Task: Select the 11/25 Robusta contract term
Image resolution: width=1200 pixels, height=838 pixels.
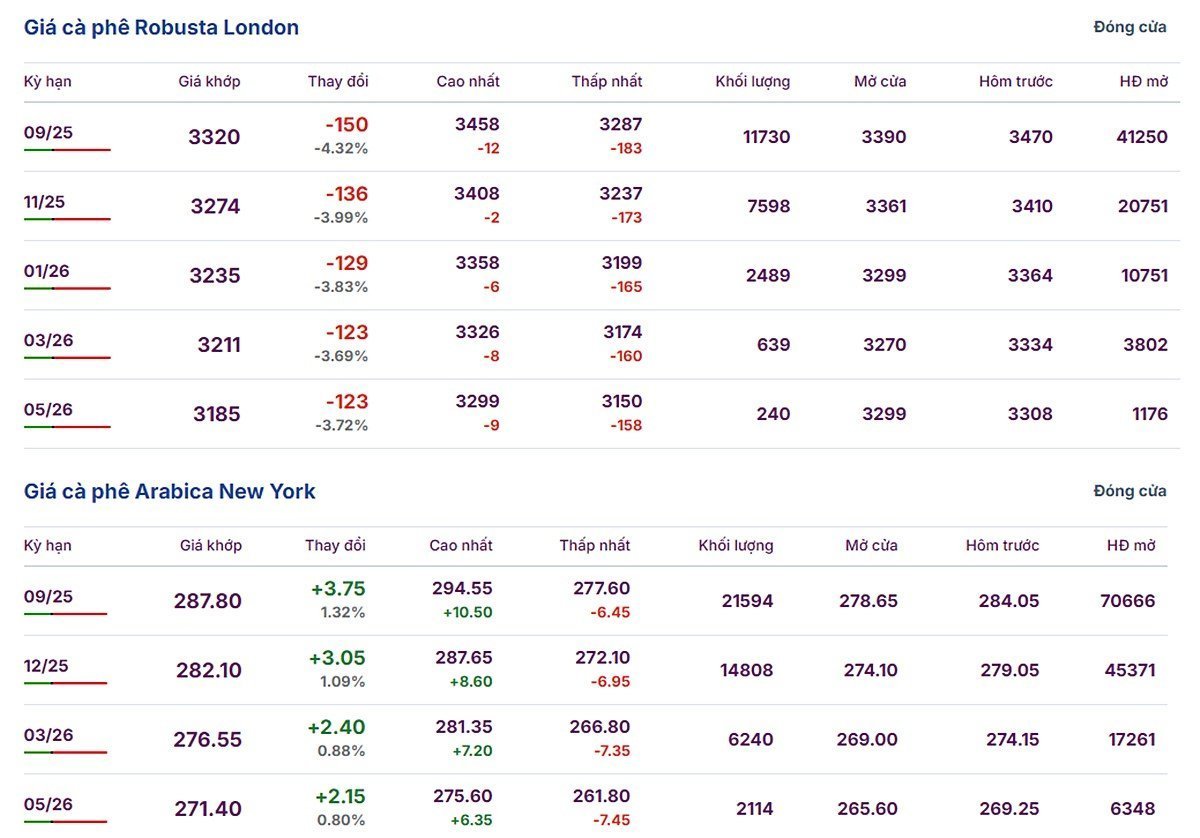Action: (44, 202)
